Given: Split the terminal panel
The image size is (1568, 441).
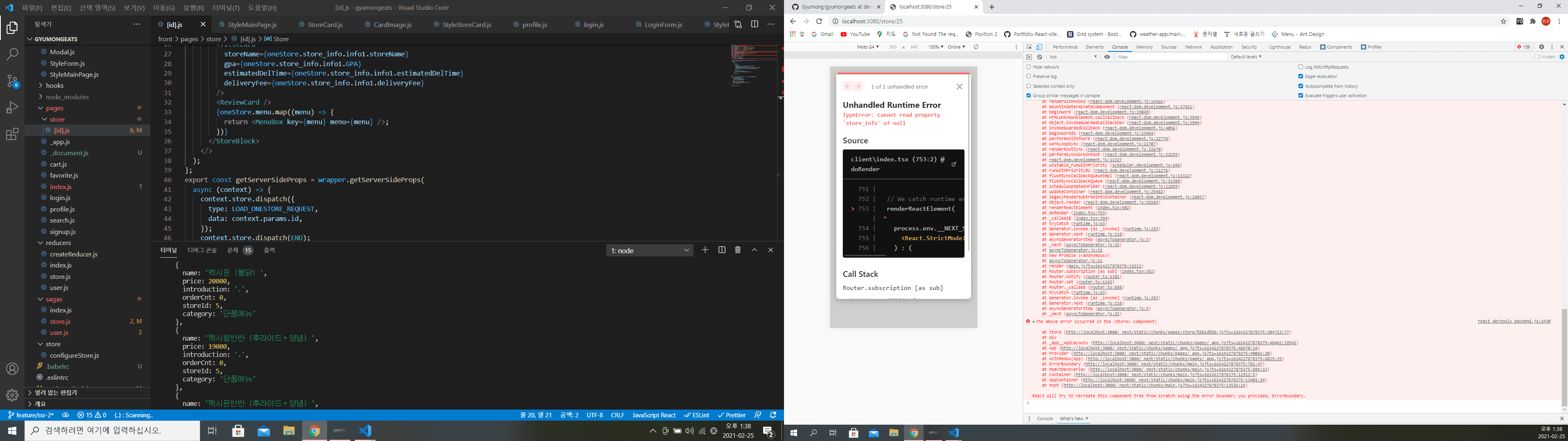Looking at the screenshot, I should tap(722, 250).
